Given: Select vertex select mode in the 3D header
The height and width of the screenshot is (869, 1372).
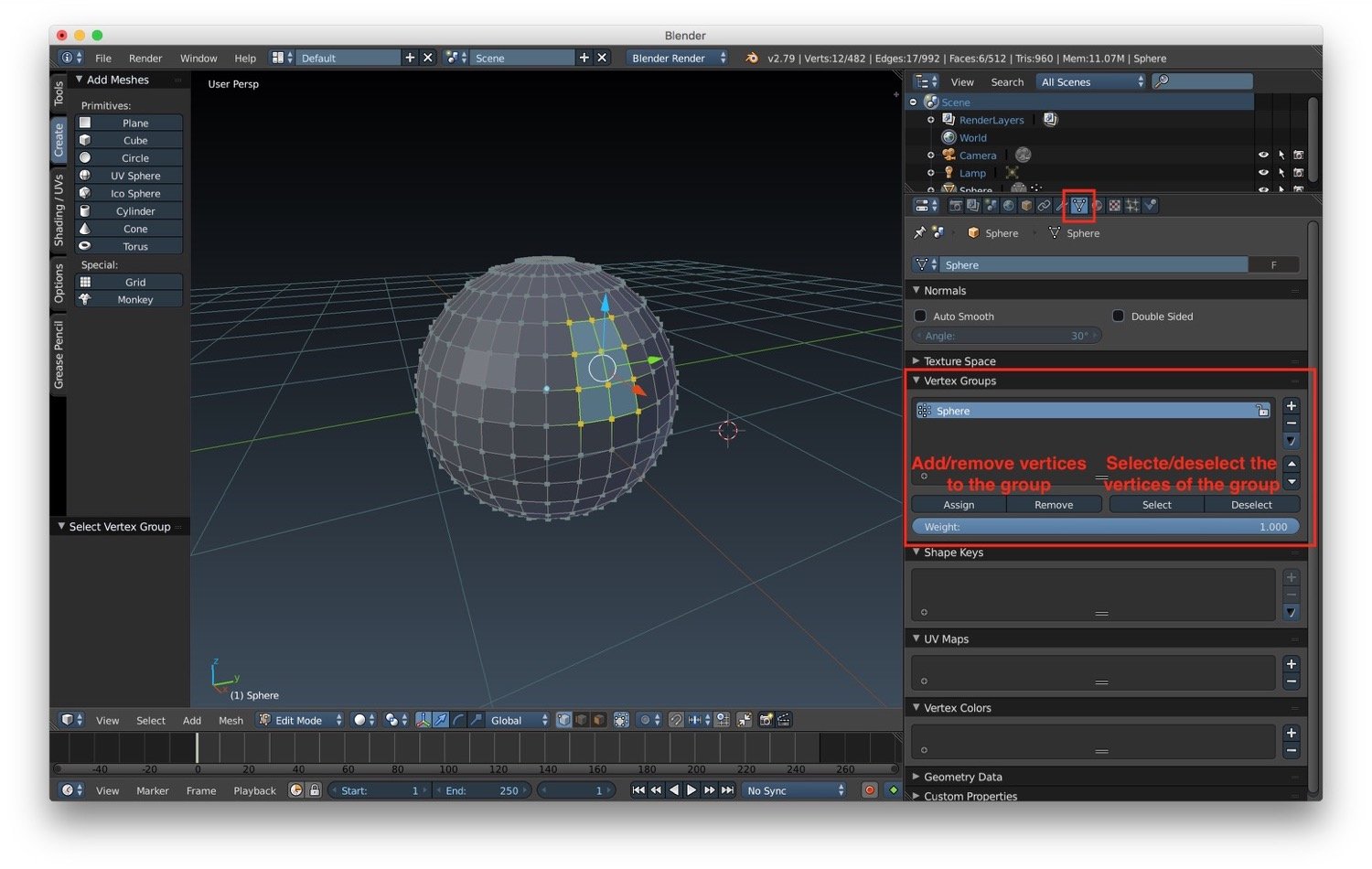Looking at the screenshot, I should click(x=563, y=720).
